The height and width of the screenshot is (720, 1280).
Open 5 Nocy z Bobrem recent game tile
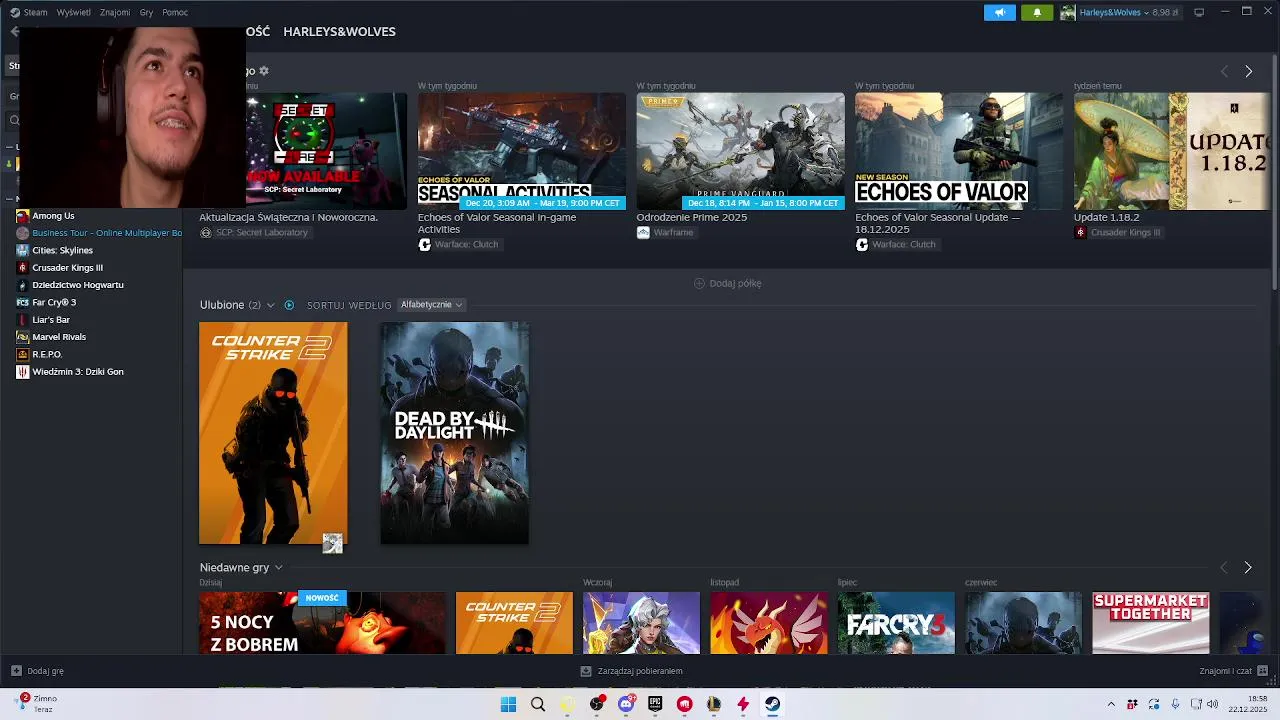[x=322, y=623]
